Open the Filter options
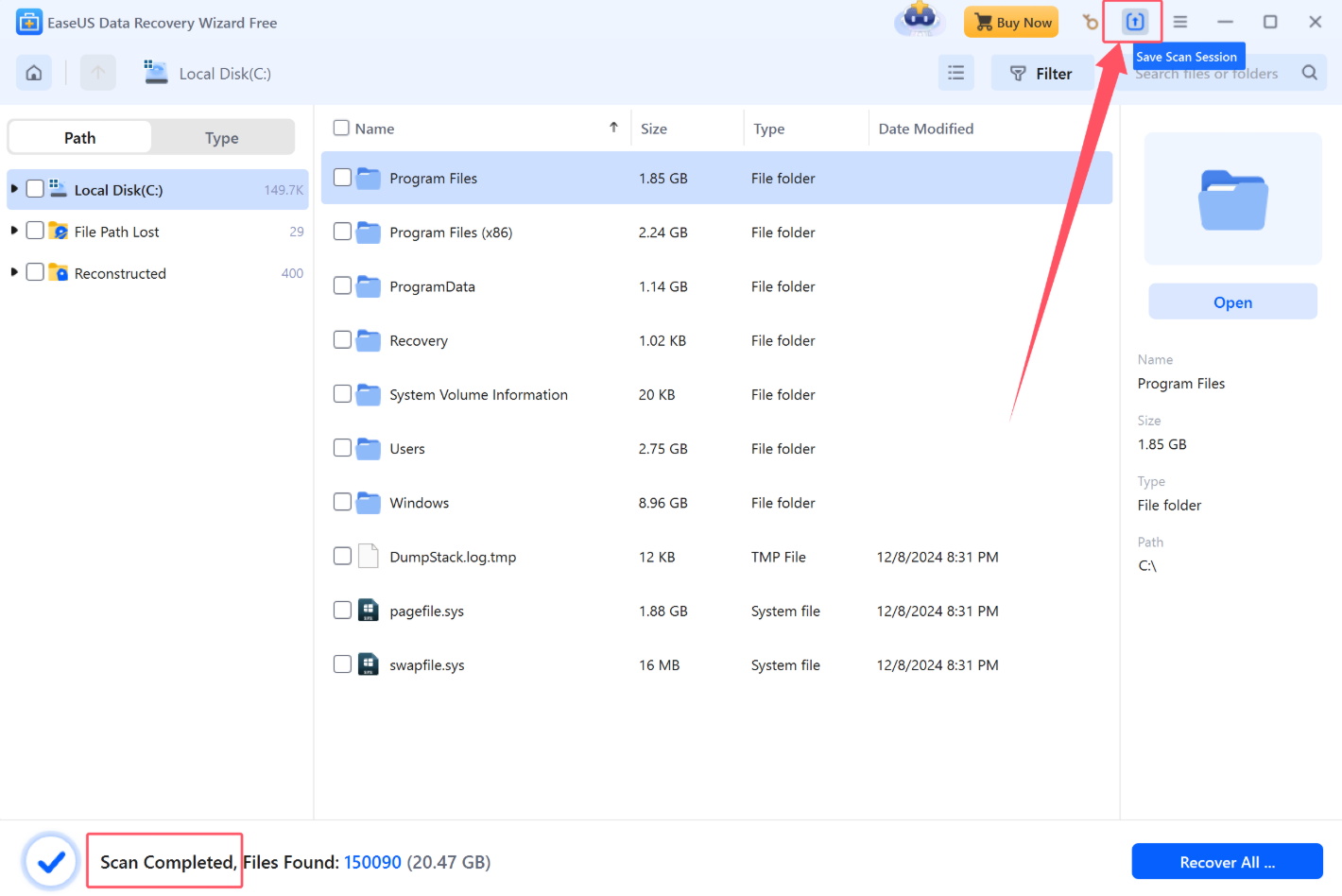1342x896 pixels. 1041,73
